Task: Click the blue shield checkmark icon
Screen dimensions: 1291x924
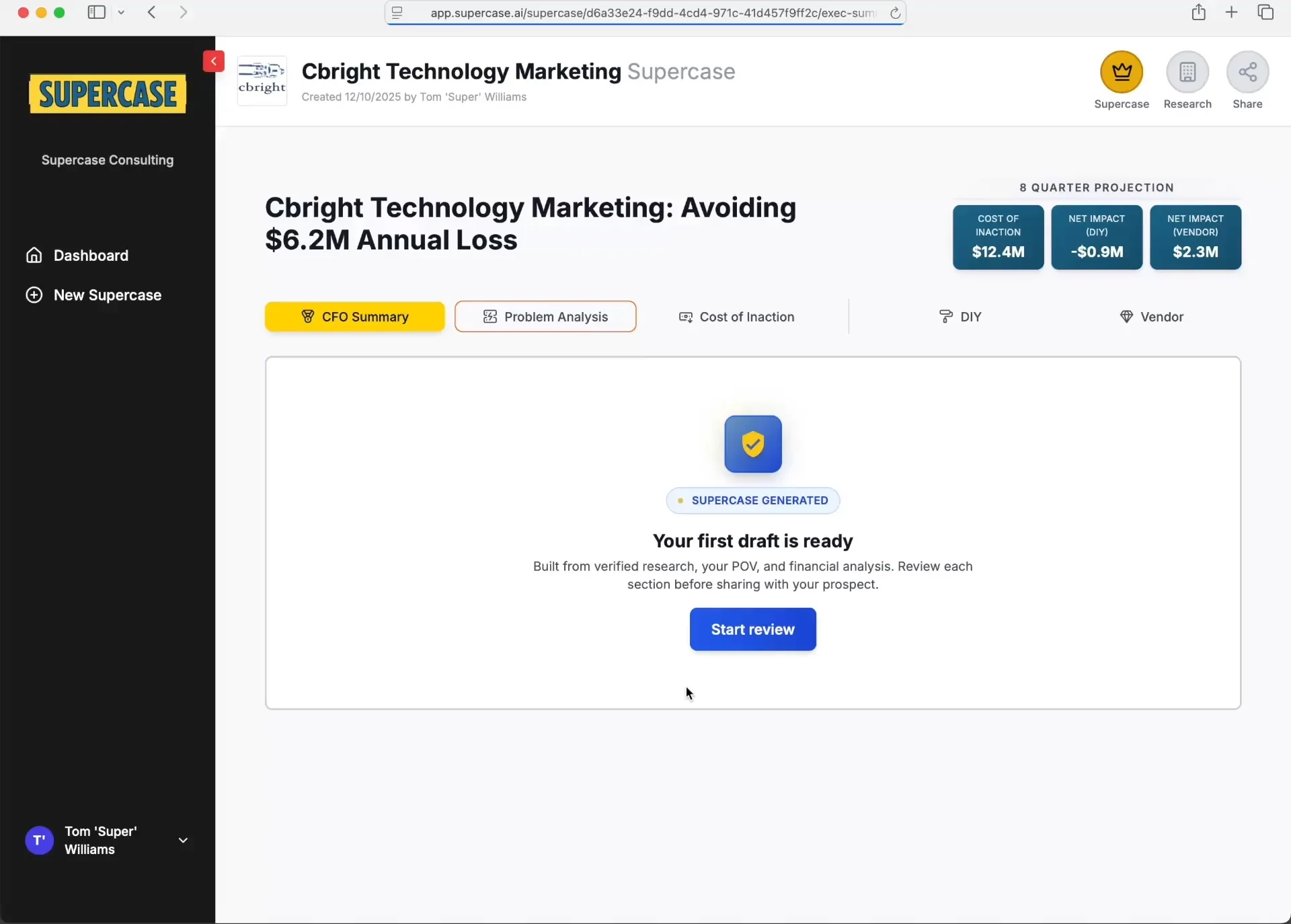Action: [752, 444]
